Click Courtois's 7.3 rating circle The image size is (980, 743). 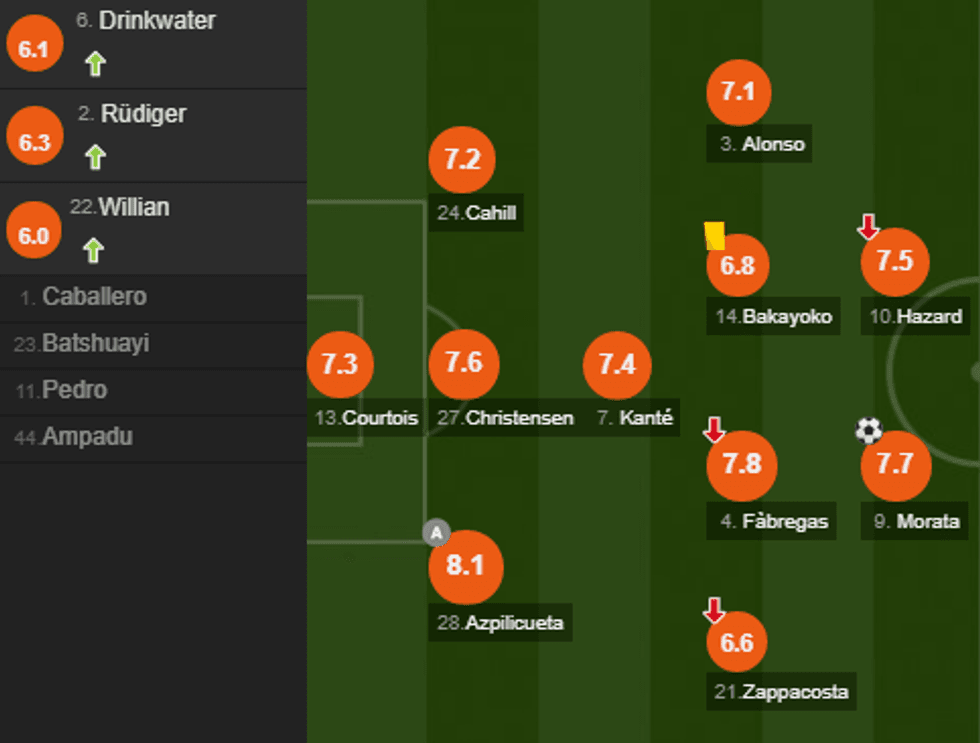[x=340, y=365]
